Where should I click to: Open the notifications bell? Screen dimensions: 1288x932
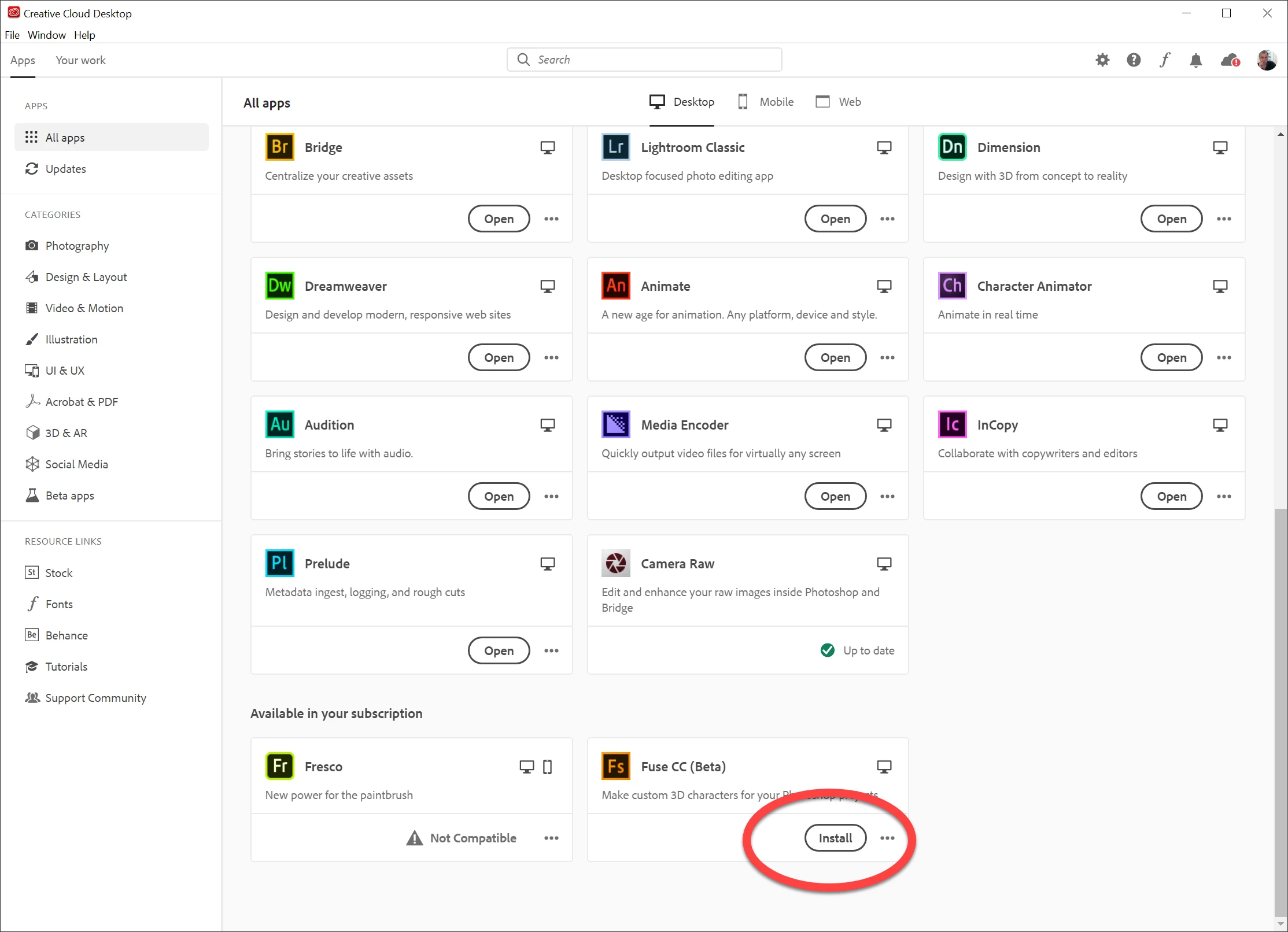point(1195,60)
